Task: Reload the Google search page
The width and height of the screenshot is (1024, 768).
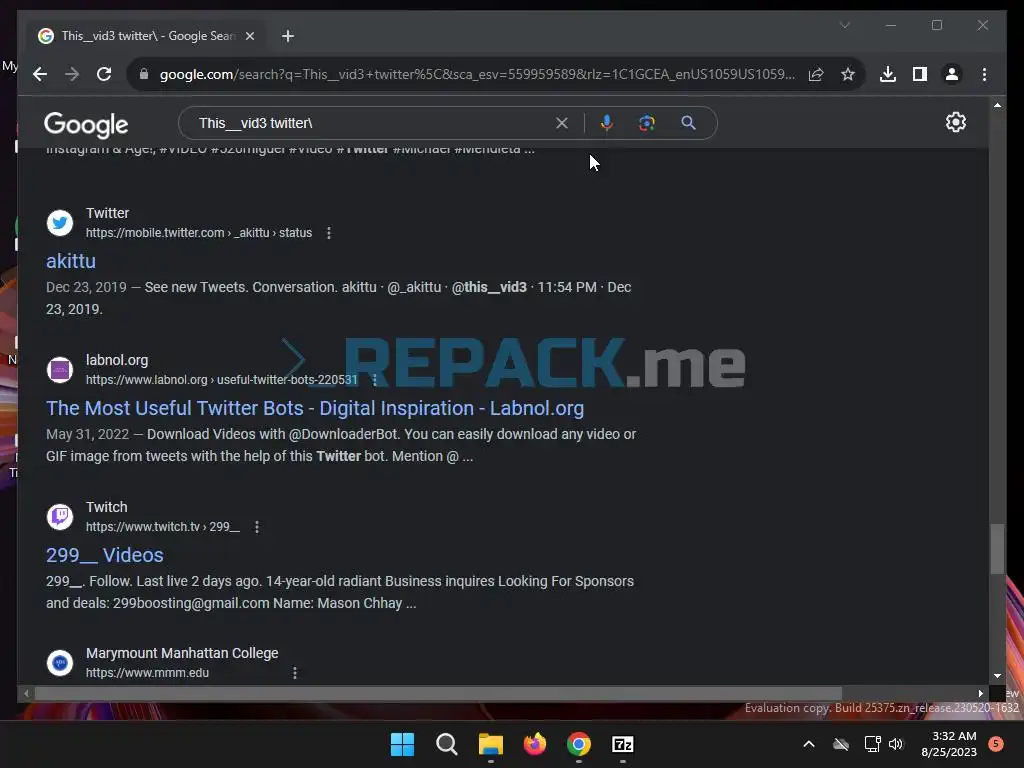Action: pyautogui.click(x=104, y=74)
